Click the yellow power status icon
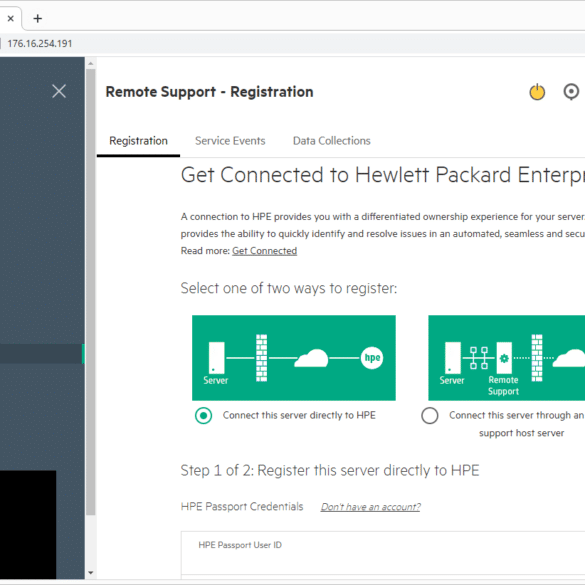The image size is (585, 585). (x=537, y=92)
